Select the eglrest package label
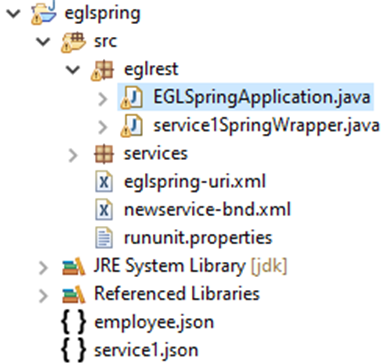388x364 pixels. [151, 70]
